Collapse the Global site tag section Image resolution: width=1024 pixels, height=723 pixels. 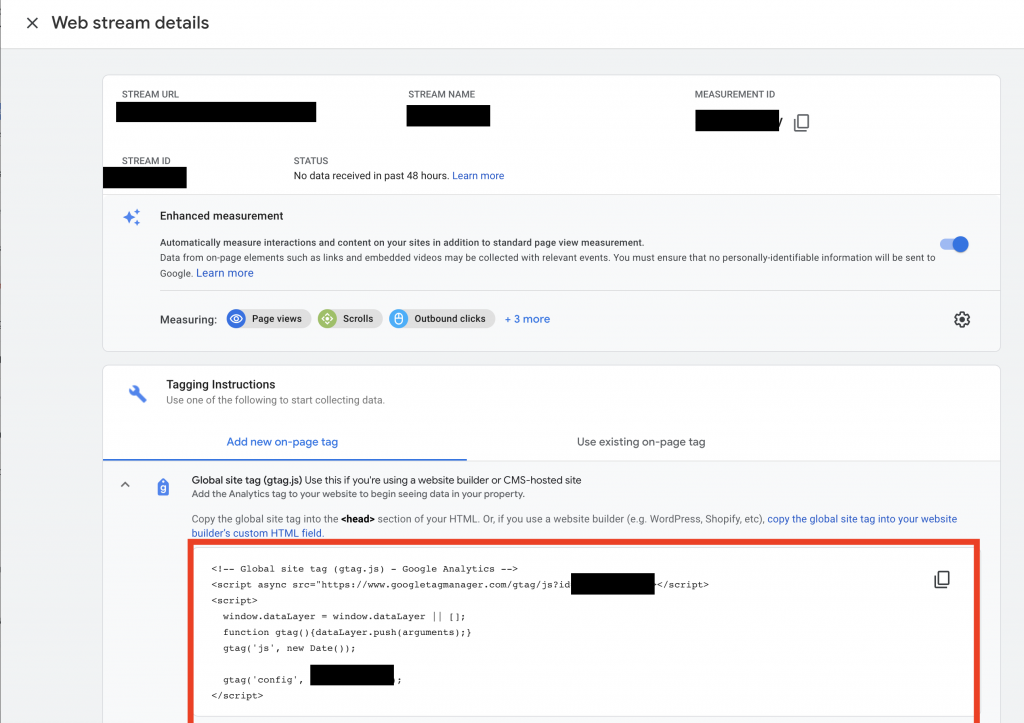click(x=125, y=483)
